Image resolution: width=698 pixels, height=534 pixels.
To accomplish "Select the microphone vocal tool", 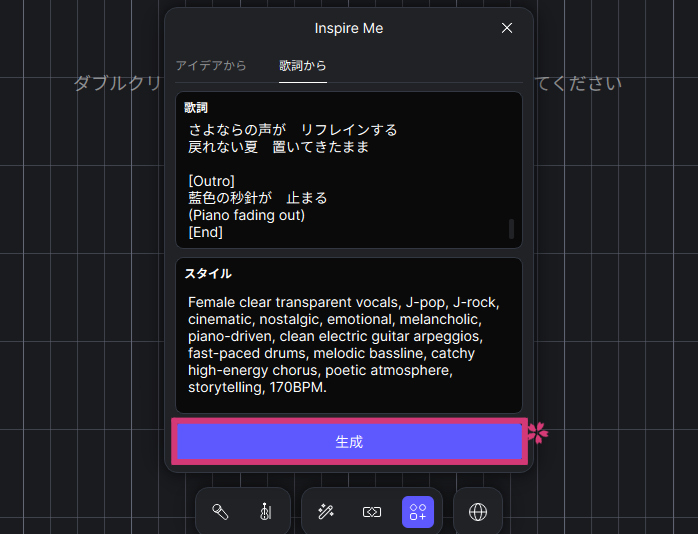I will (220, 512).
